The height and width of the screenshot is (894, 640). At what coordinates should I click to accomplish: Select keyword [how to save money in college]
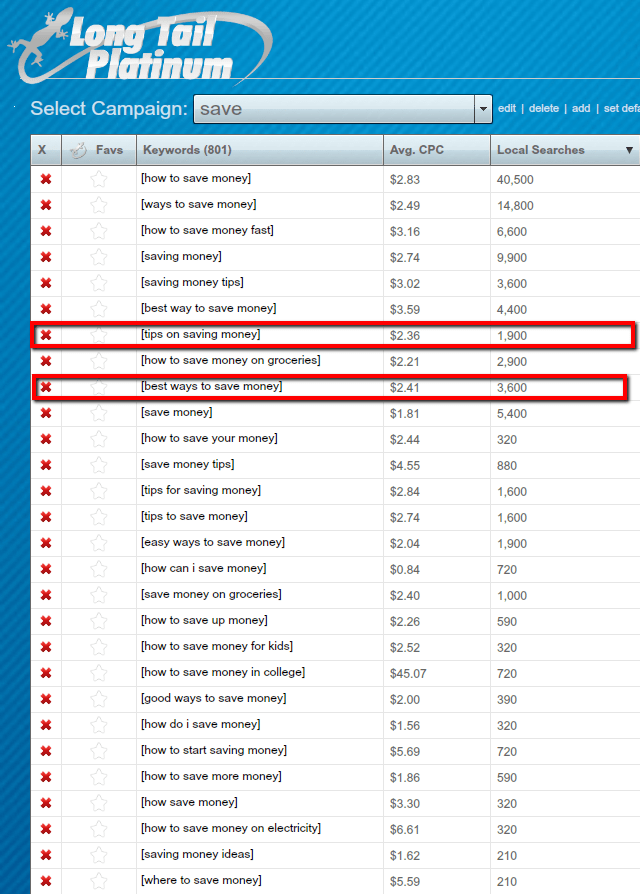pyautogui.click(x=223, y=672)
